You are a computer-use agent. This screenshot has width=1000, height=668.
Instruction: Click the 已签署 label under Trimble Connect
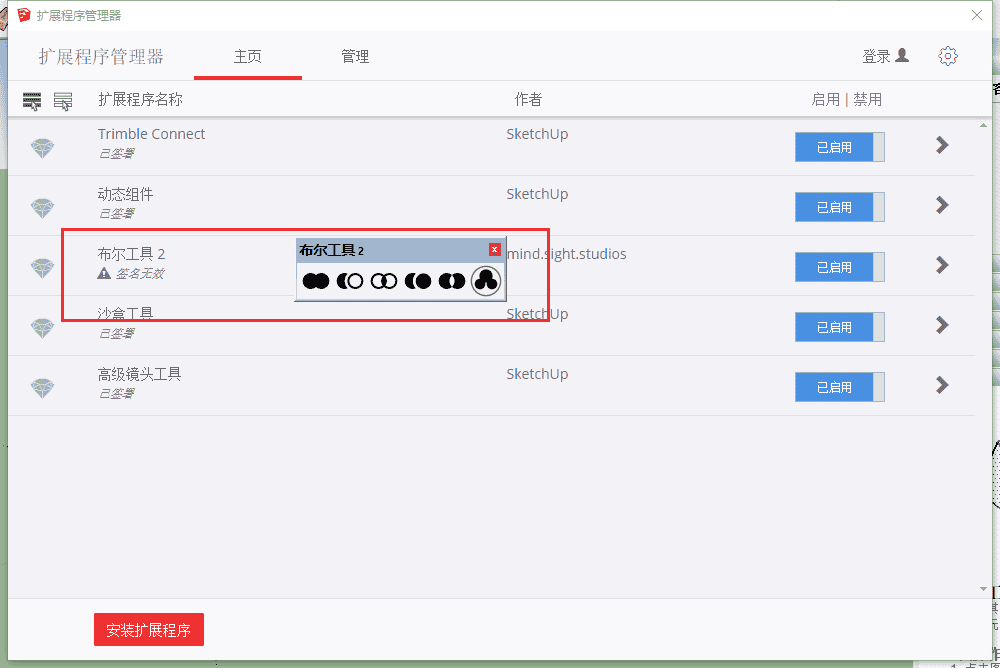pos(117,154)
